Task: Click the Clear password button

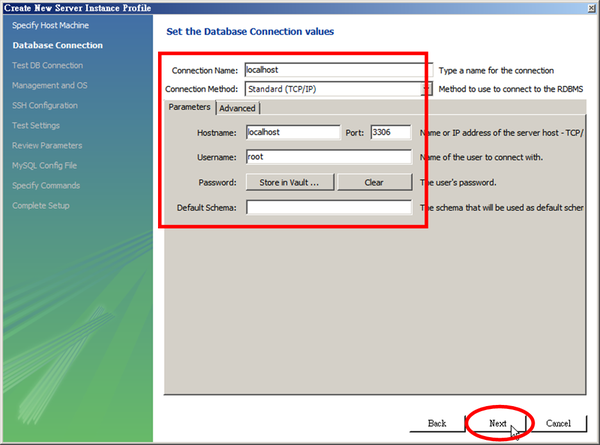Action: tap(374, 183)
